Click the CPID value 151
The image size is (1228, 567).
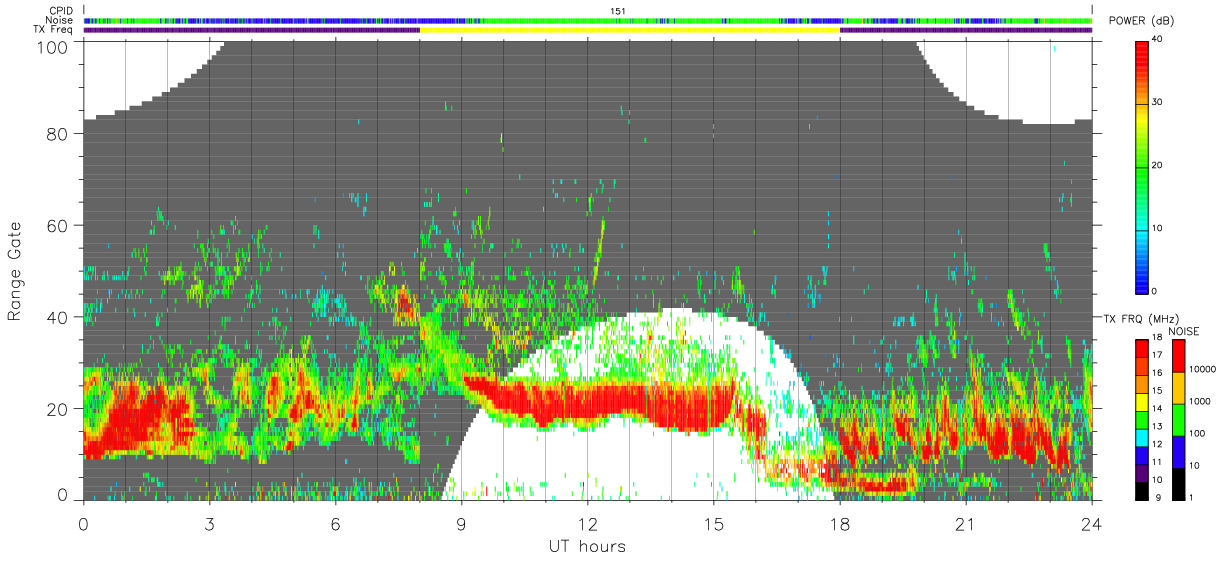618,11
